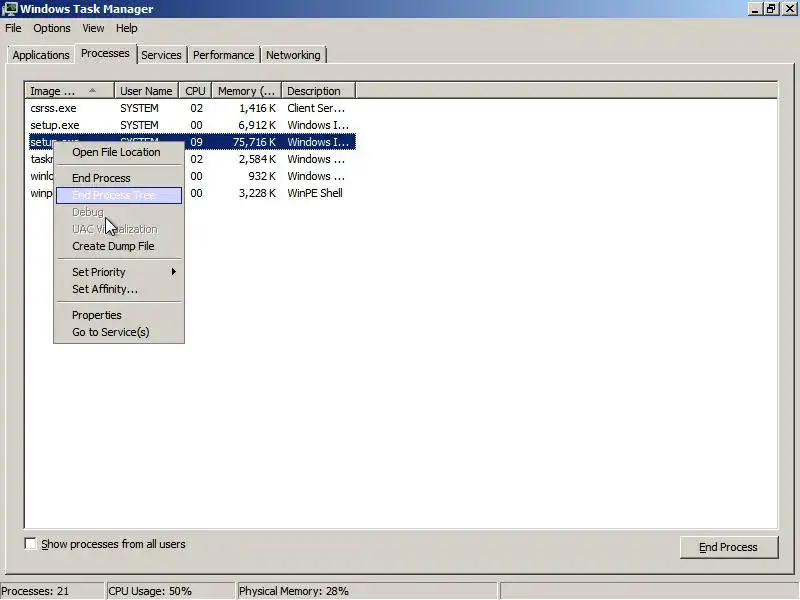This screenshot has height=600, width=800.
Task: Open the Performance tab
Action: pos(223,55)
